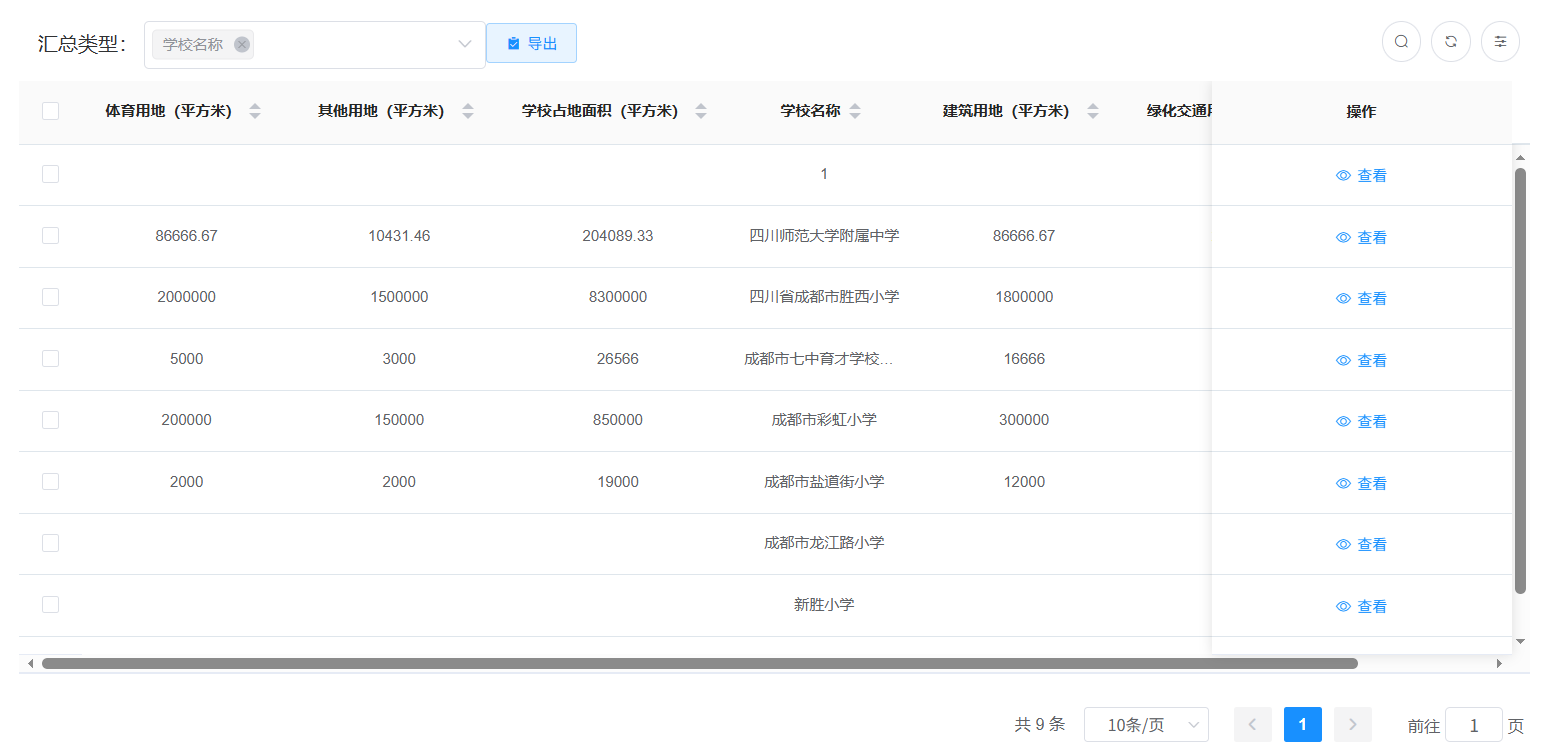This screenshot has width=1551, height=750.
Task: Click the page number jump input field
Action: 1472,726
